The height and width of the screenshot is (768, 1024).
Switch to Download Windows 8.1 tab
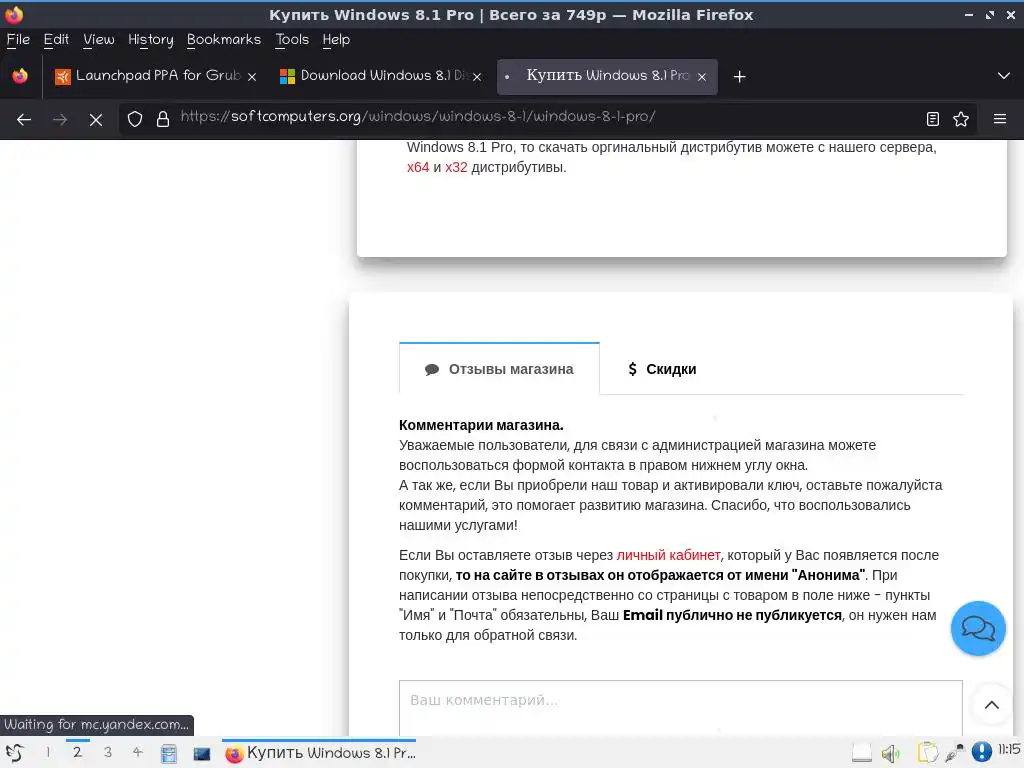[x=381, y=76]
